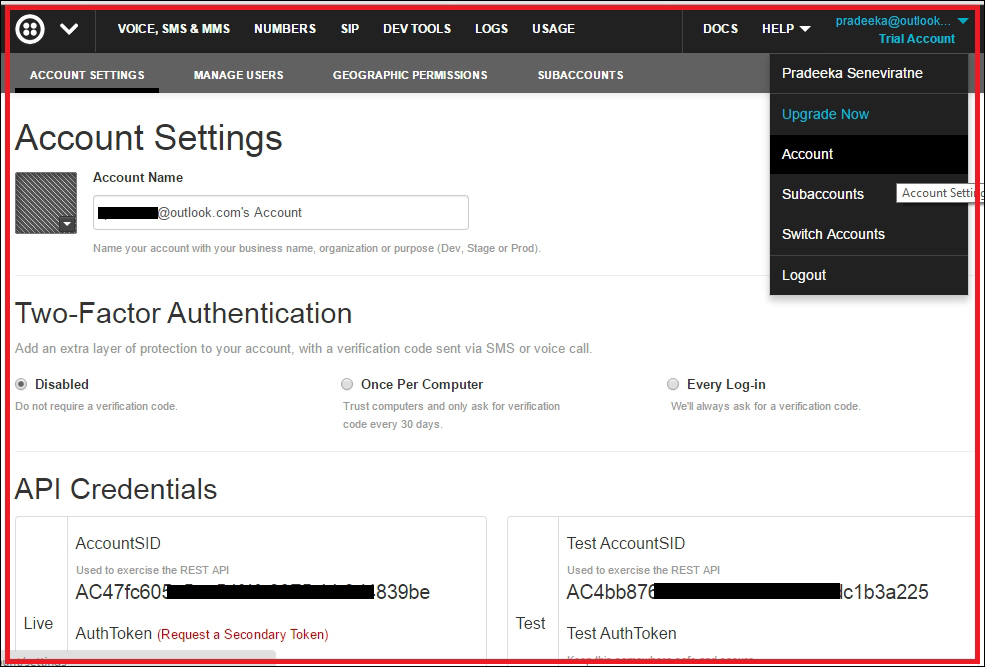Collapse the pradeeka@outlook account dropdown

(x=902, y=21)
